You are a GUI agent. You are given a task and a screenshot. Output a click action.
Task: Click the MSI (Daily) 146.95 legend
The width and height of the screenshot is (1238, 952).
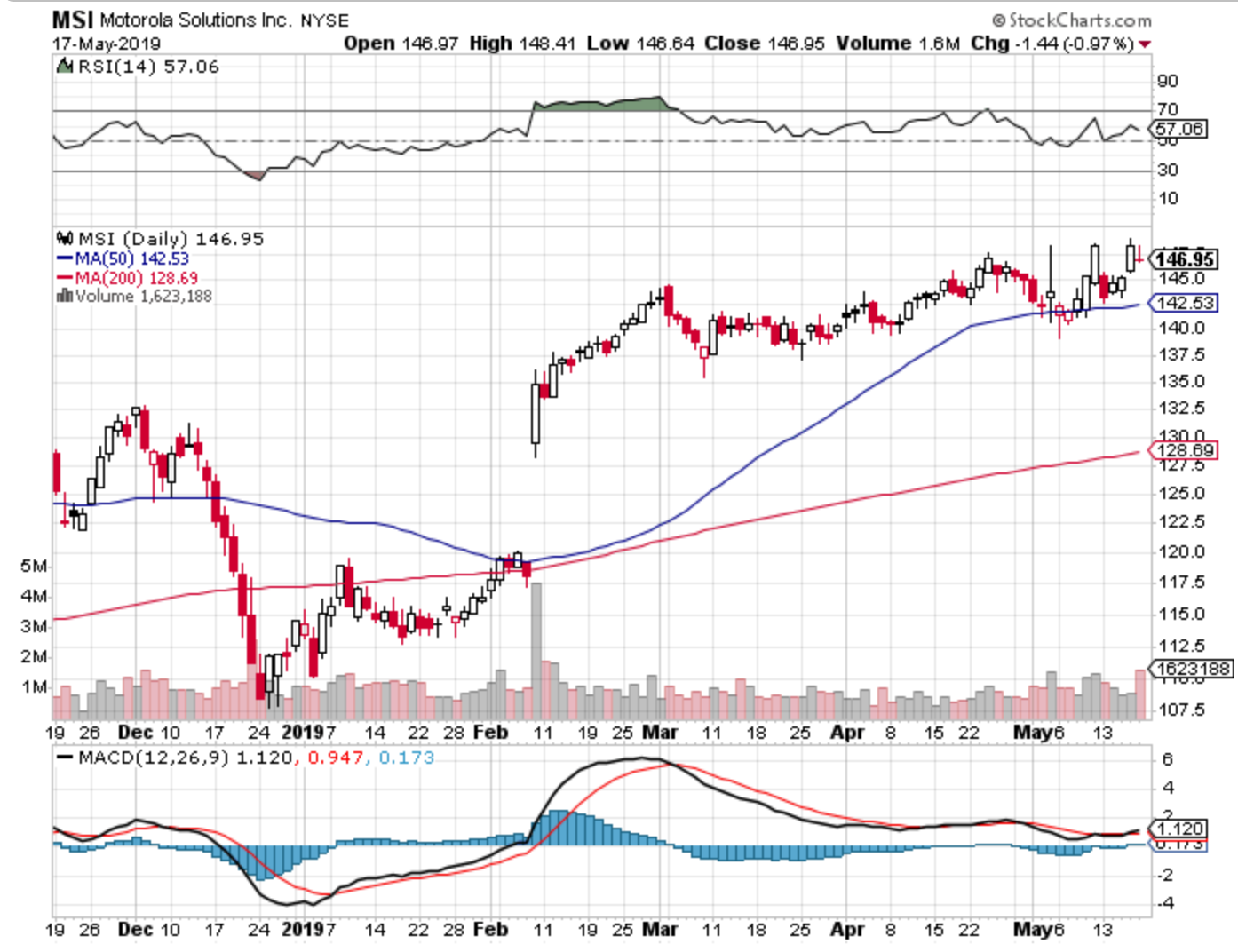pyautogui.click(x=171, y=238)
